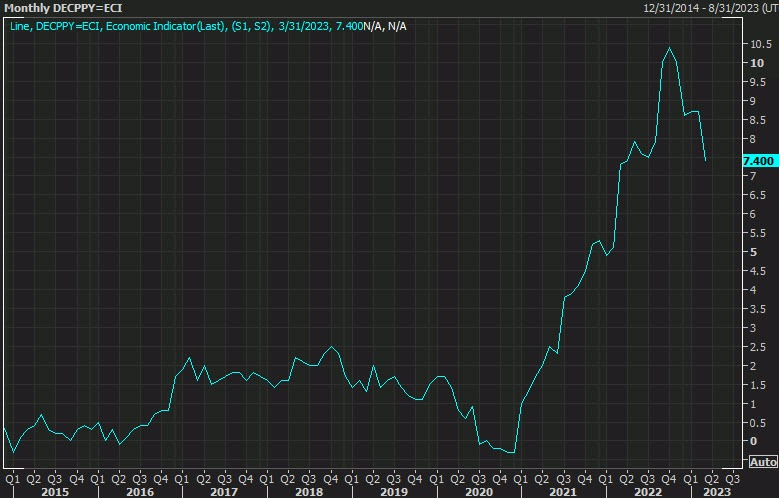Click the highlighted 7.400 last value label
This screenshot has width=779, height=498.
click(759, 161)
